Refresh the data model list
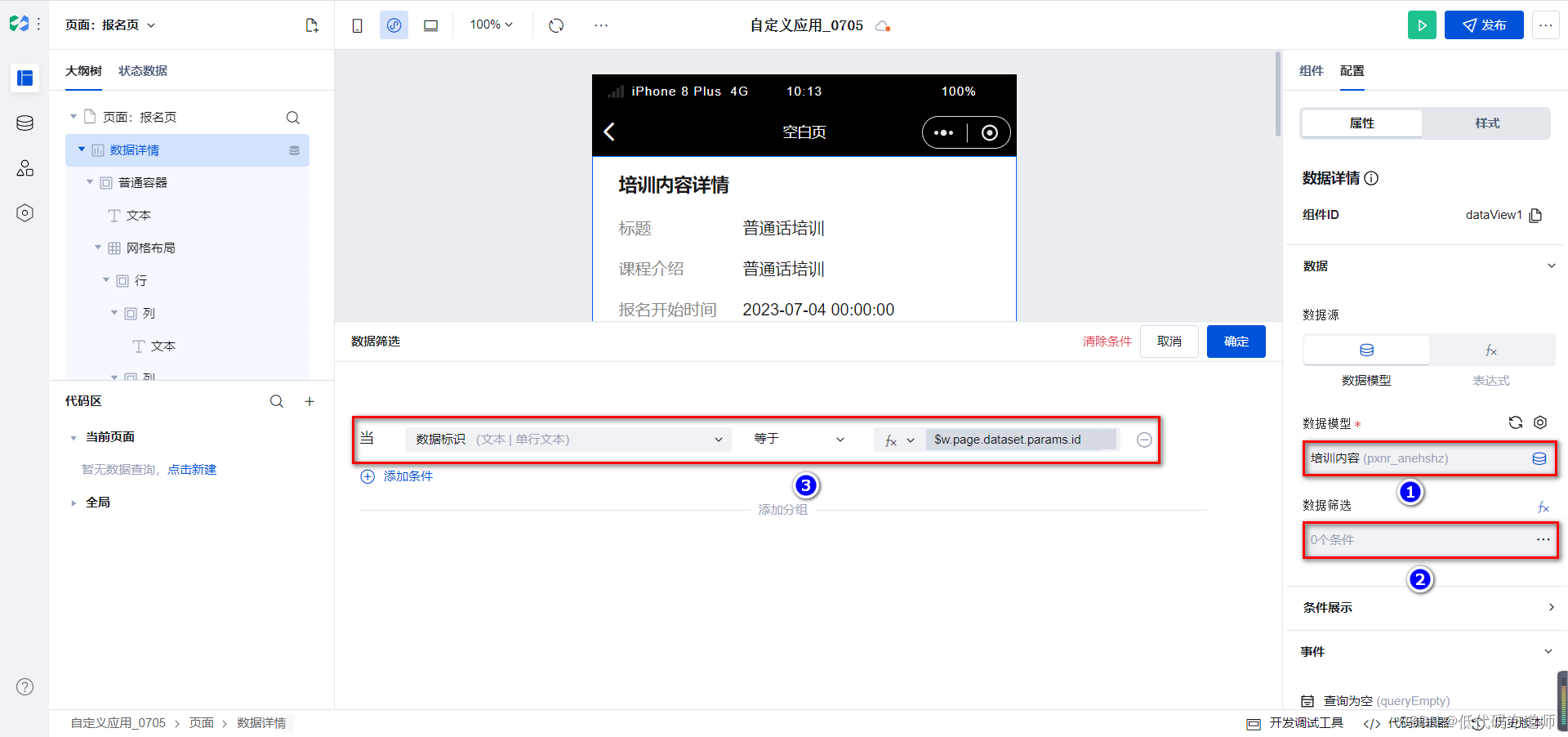Image resolution: width=1568 pixels, height=737 pixels. click(1516, 422)
